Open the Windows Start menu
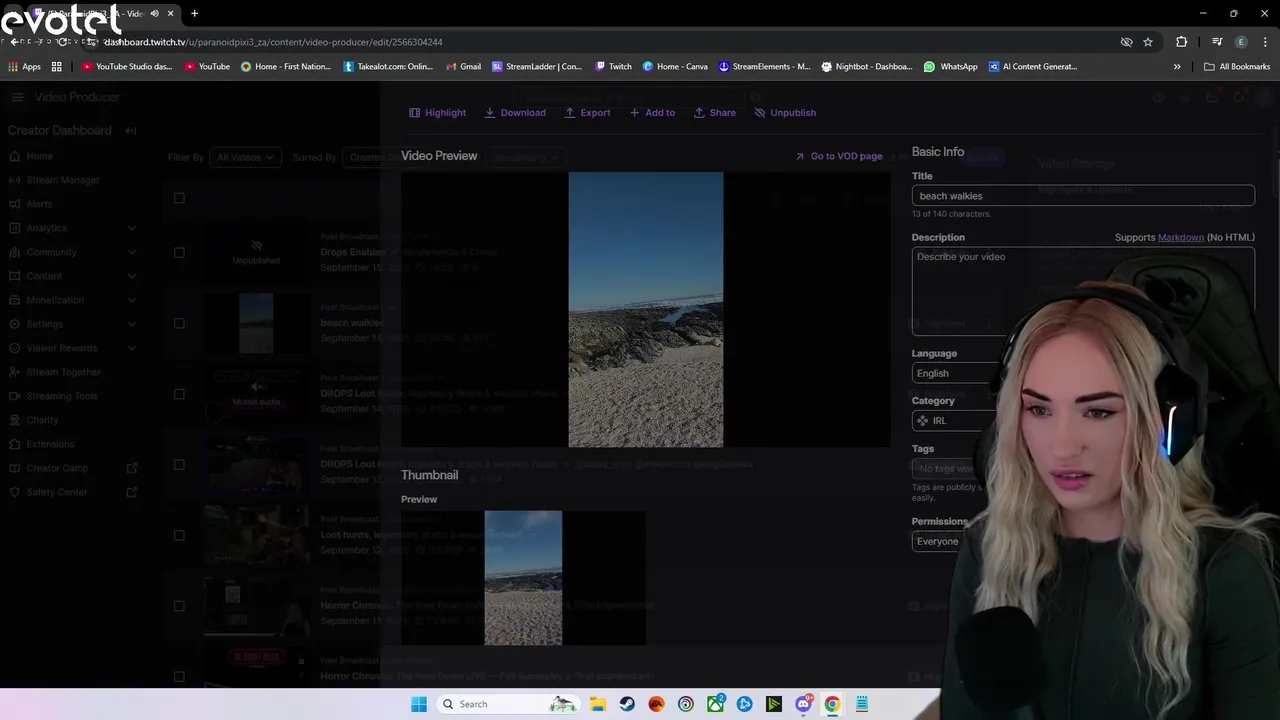The height and width of the screenshot is (720, 1280). [x=419, y=704]
